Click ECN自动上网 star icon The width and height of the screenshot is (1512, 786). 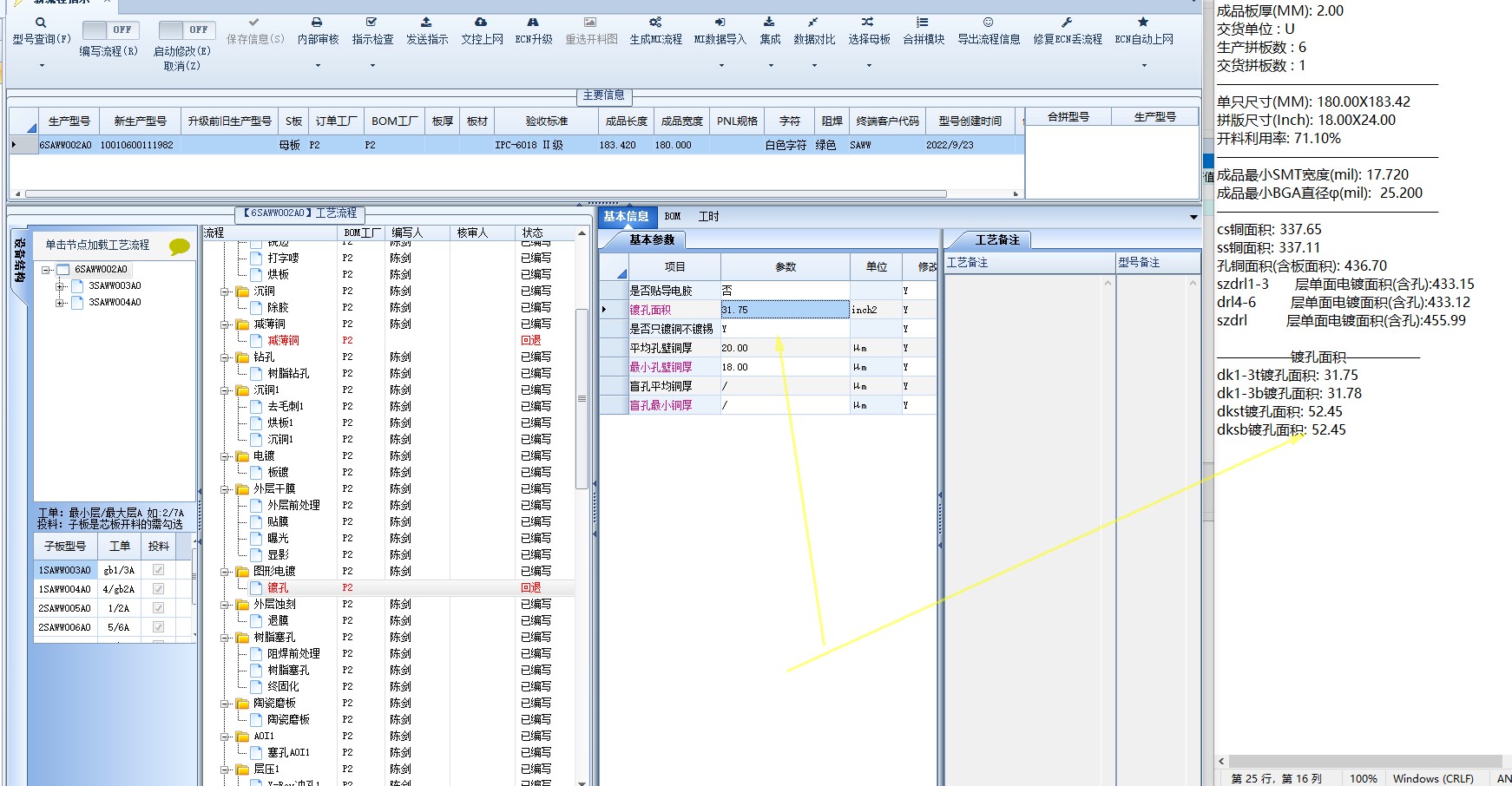tap(1143, 22)
